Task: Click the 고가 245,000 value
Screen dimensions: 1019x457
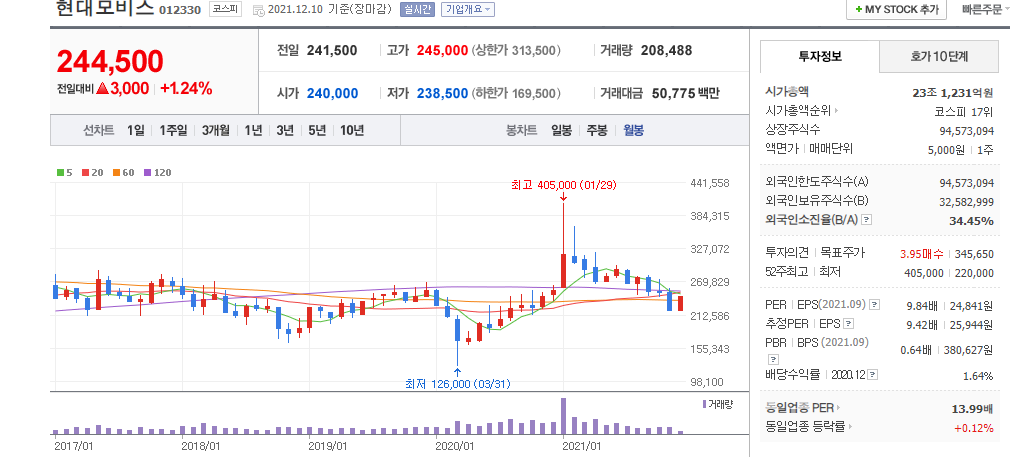Action: [443, 51]
